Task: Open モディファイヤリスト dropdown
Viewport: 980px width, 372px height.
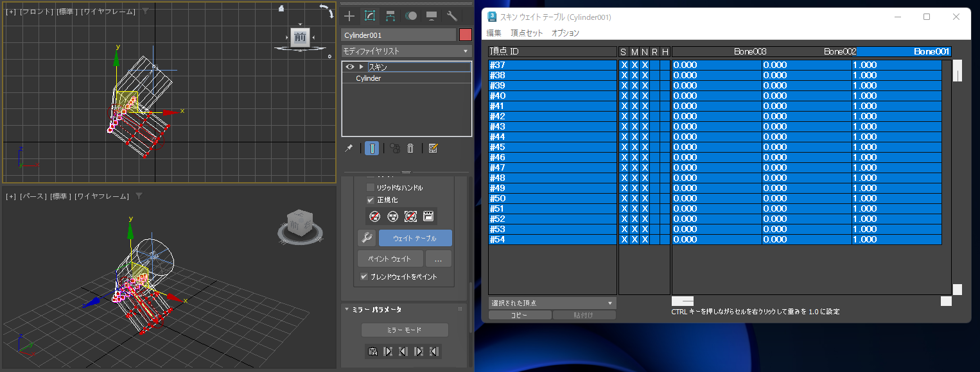Action: (x=406, y=51)
